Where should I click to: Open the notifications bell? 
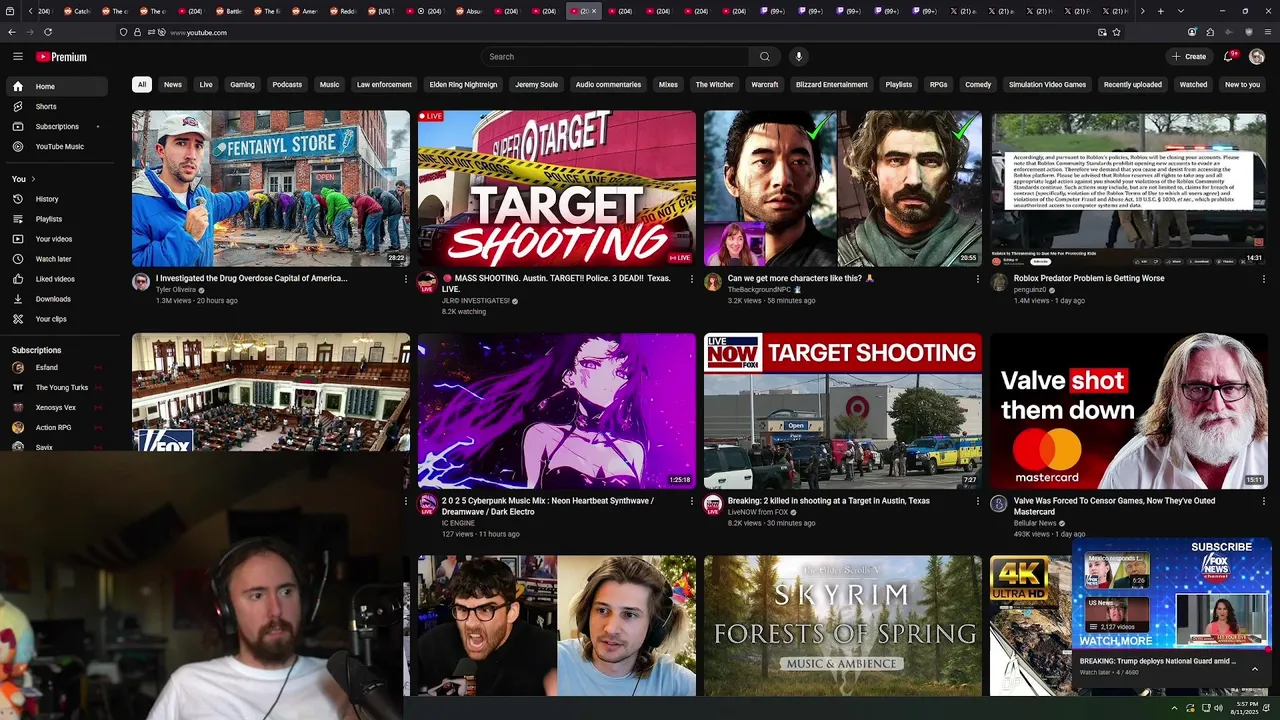(1229, 57)
